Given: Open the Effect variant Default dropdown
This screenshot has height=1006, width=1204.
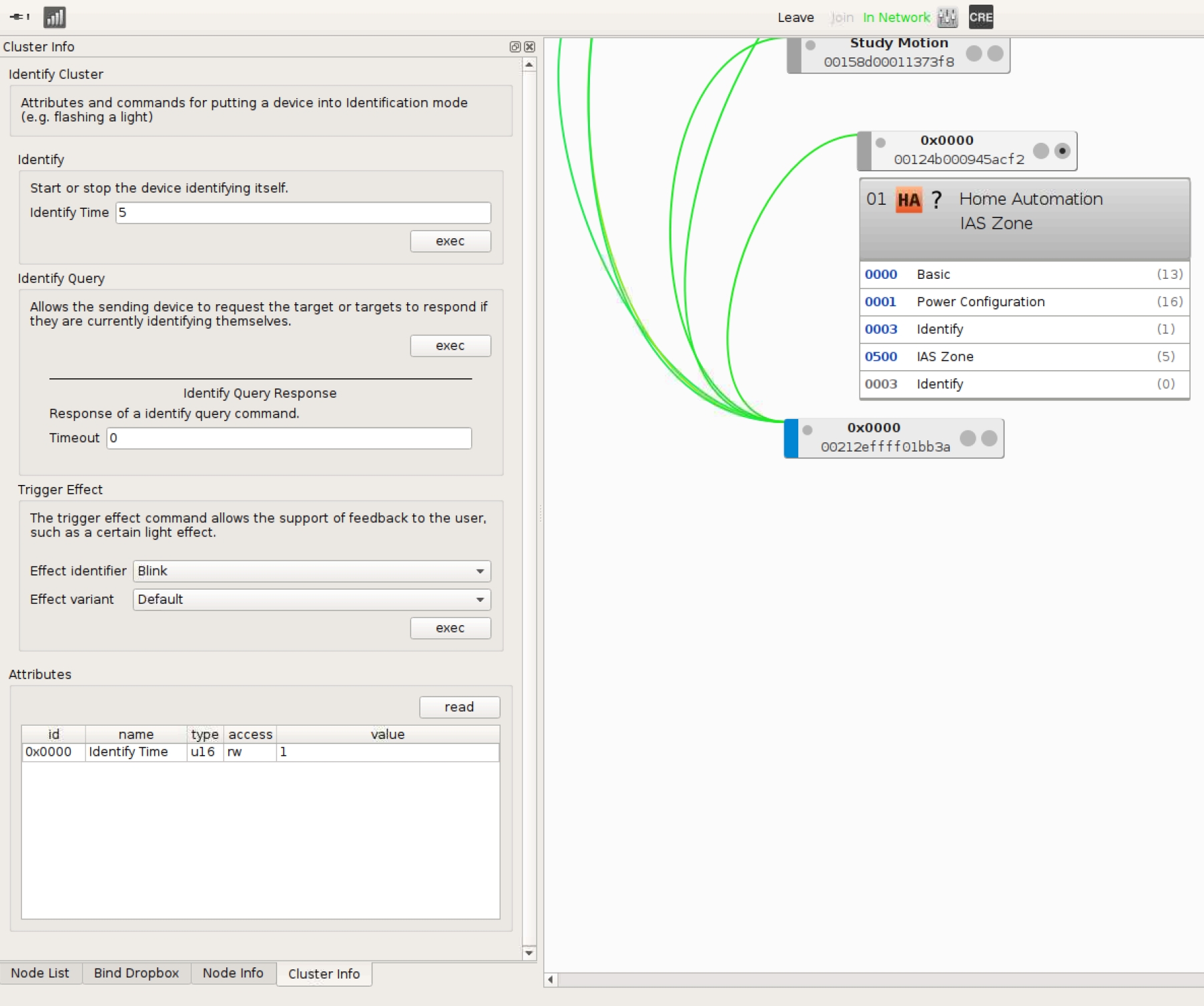Looking at the screenshot, I should (312, 600).
